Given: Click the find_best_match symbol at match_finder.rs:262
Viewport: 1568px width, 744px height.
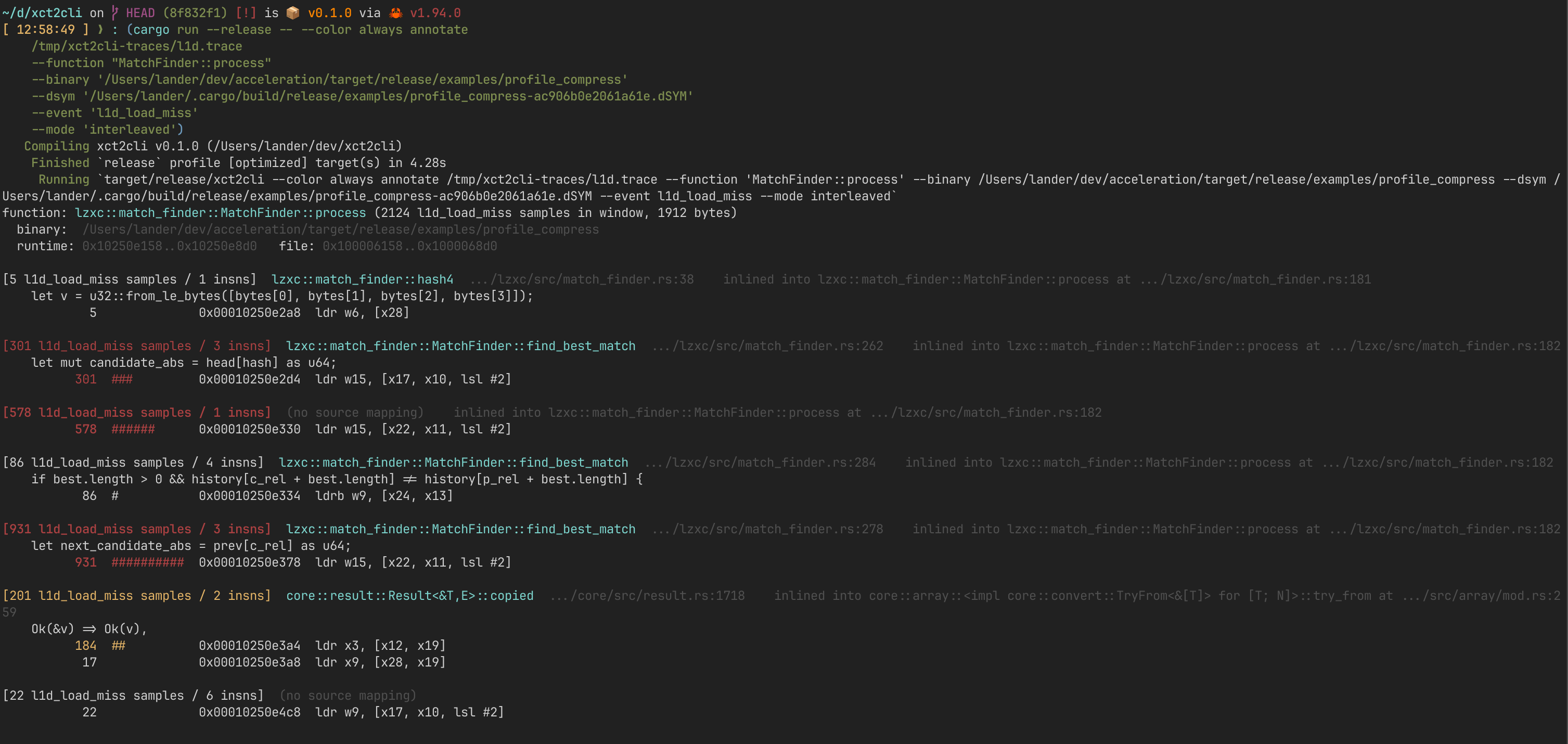Looking at the screenshot, I should [x=461, y=345].
